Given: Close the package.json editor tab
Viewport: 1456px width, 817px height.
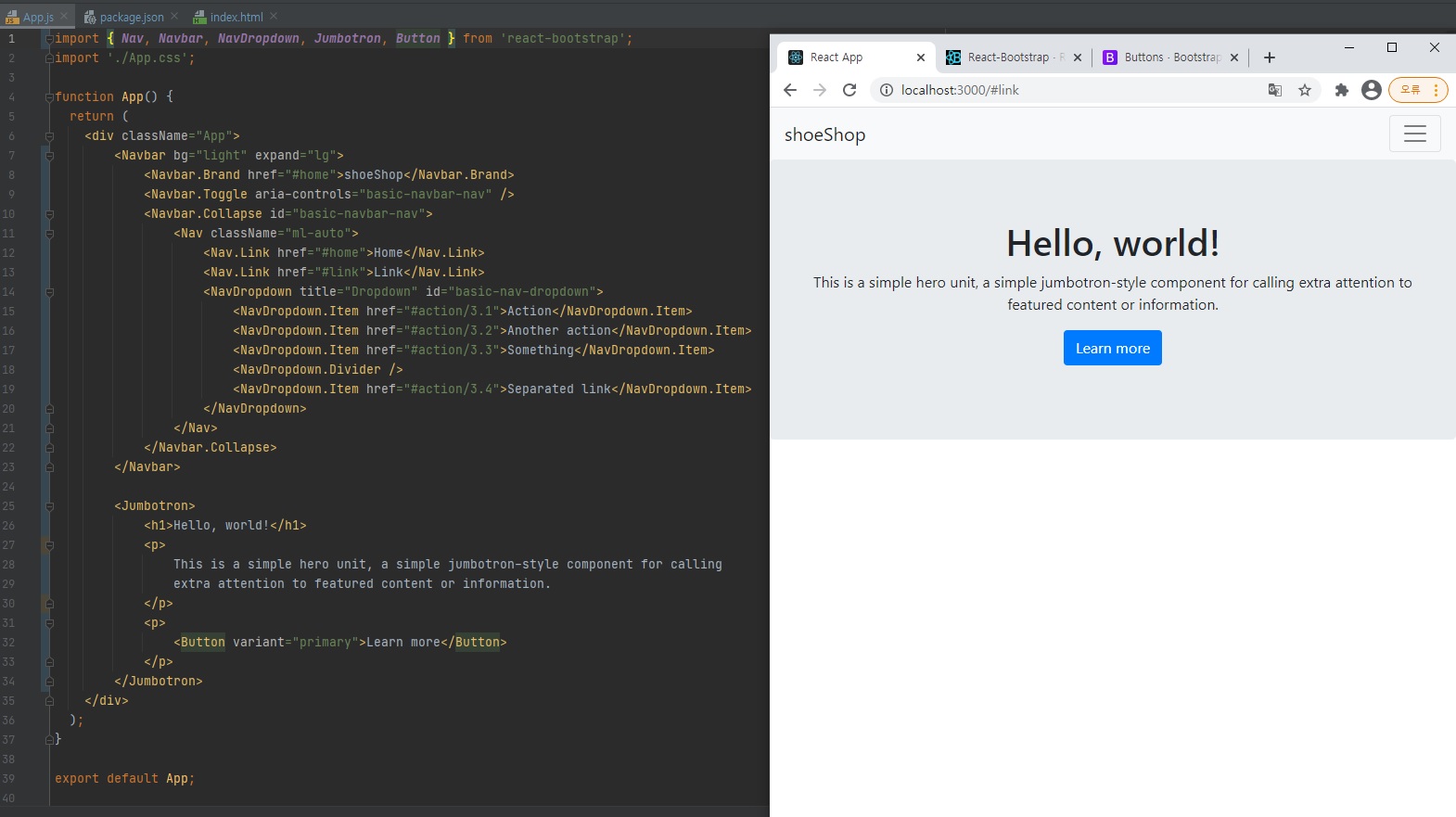Looking at the screenshot, I should tap(174, 16).
